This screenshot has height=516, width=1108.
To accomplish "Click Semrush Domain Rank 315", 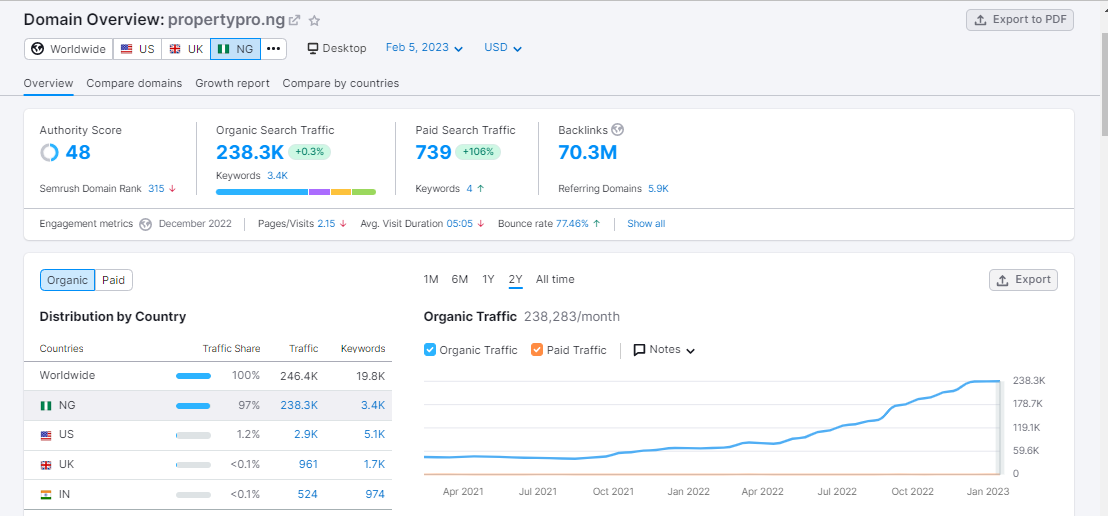I will coord(156,189).
